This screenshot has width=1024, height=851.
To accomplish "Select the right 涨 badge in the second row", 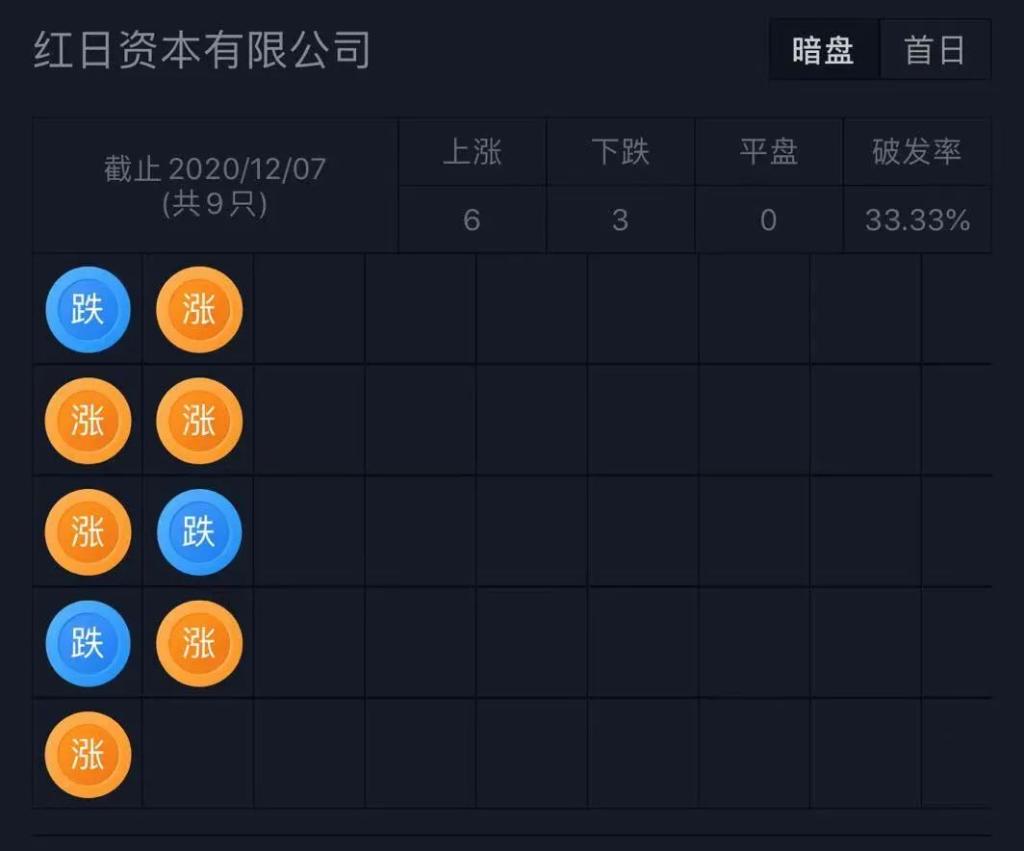I will (199, 421).
